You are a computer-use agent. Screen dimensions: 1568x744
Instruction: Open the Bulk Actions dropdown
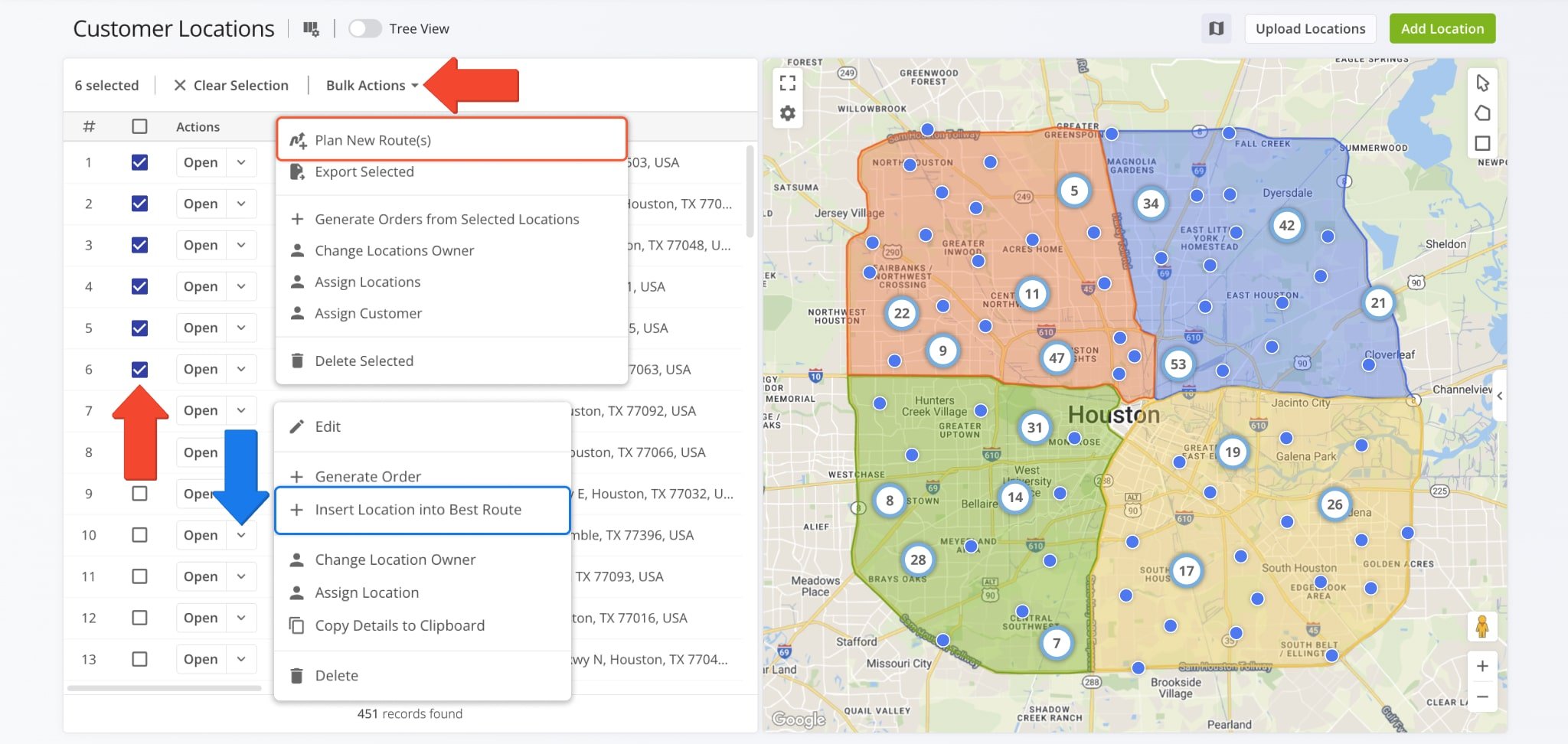pos(372,85)
